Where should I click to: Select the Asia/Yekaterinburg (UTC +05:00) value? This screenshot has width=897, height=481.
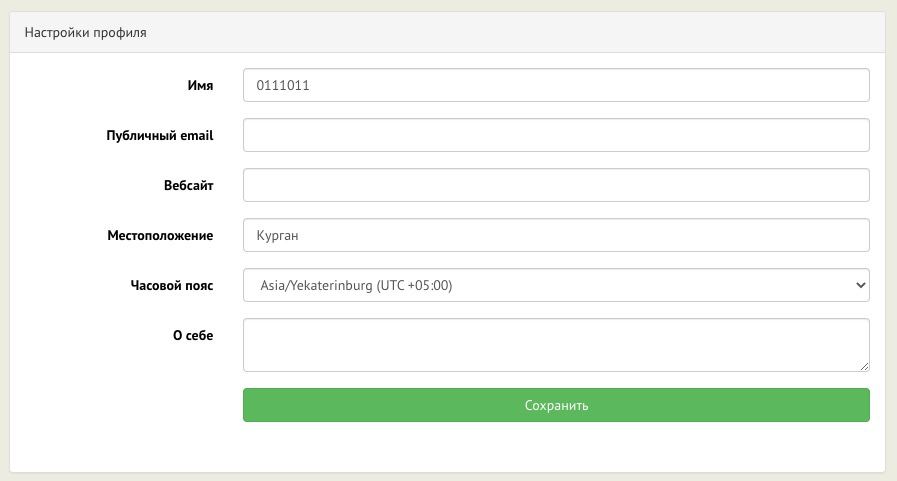pos(356,286)
